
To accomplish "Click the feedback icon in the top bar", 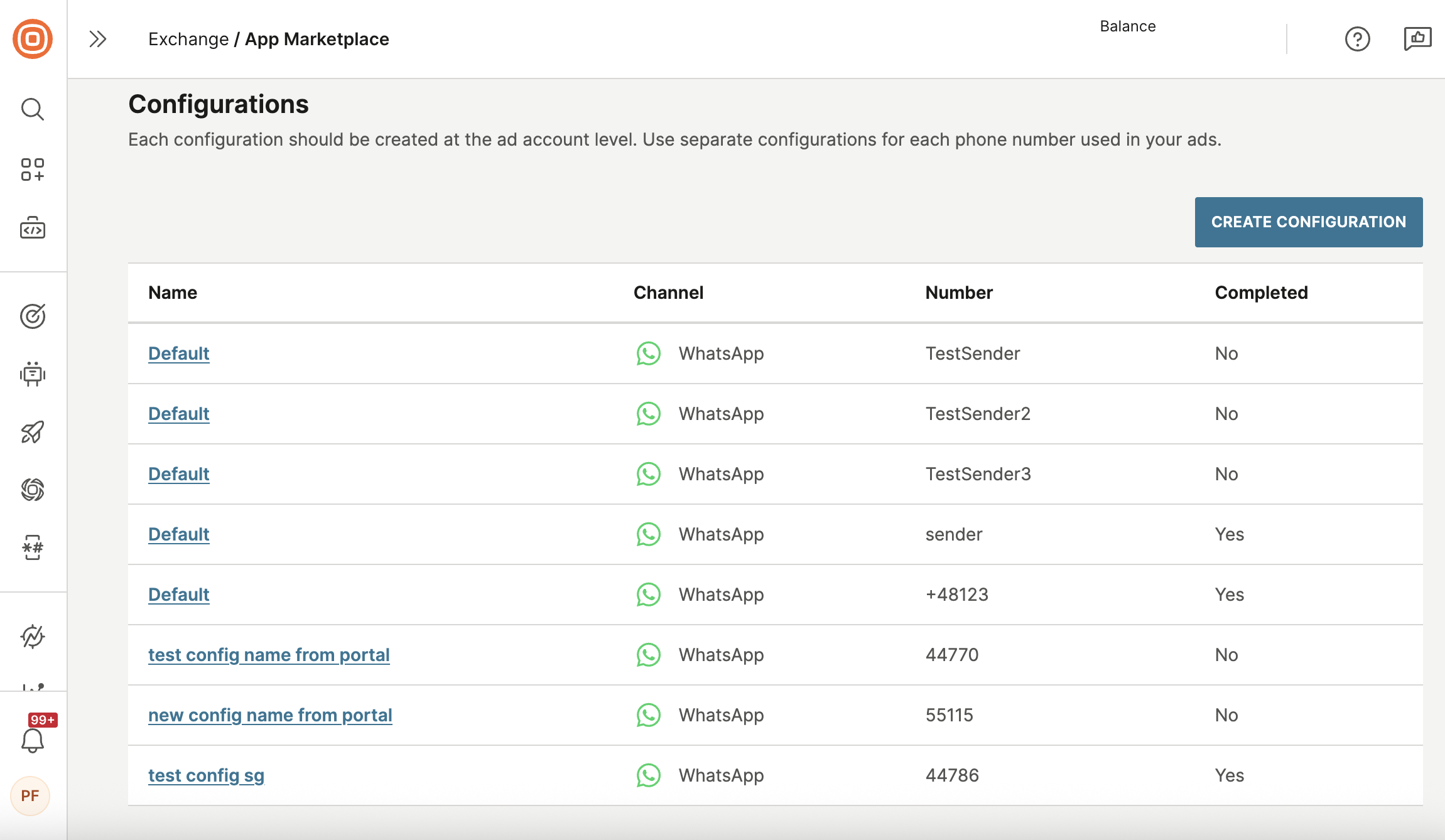I will [1419, 39].
